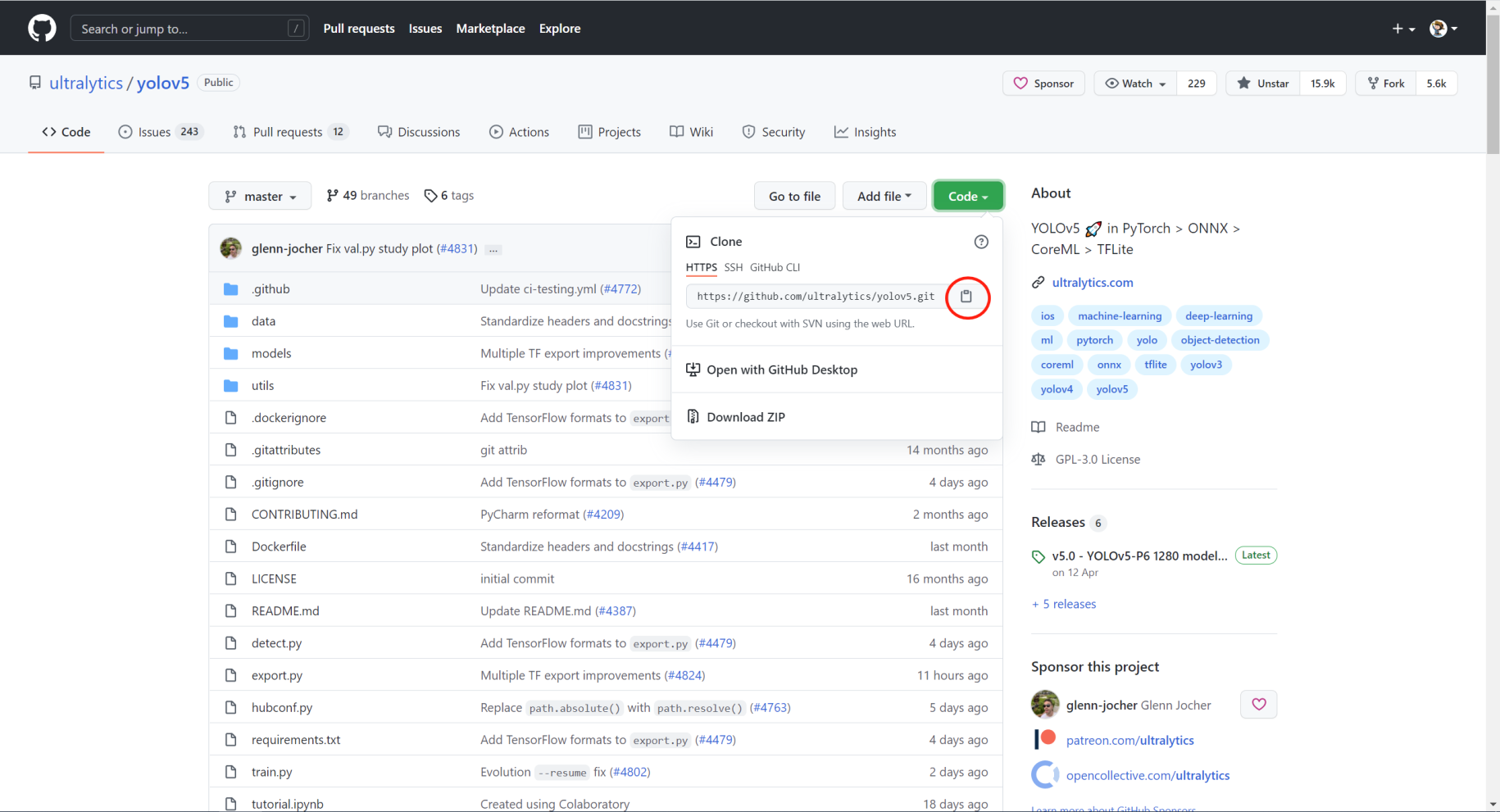Click the file icon for train.py

click(231, 772)
